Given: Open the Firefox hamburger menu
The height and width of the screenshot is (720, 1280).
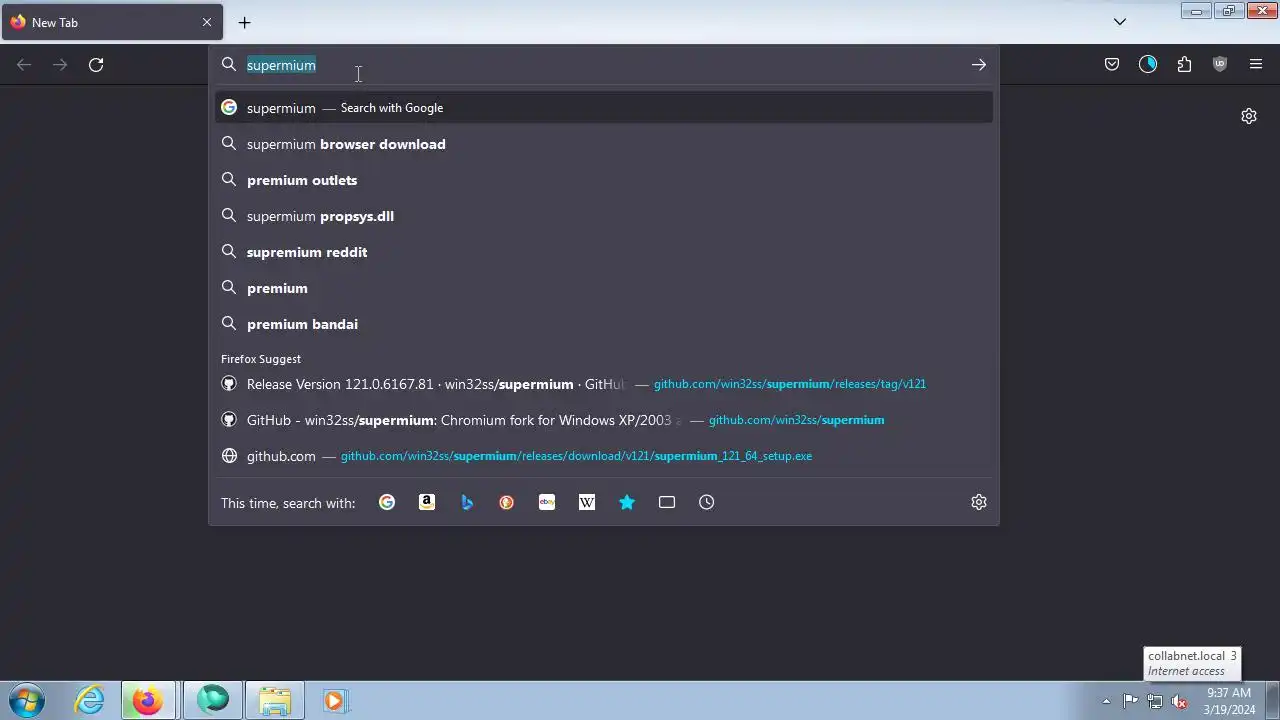Looking at the screenshot, I should (1256, 65).
